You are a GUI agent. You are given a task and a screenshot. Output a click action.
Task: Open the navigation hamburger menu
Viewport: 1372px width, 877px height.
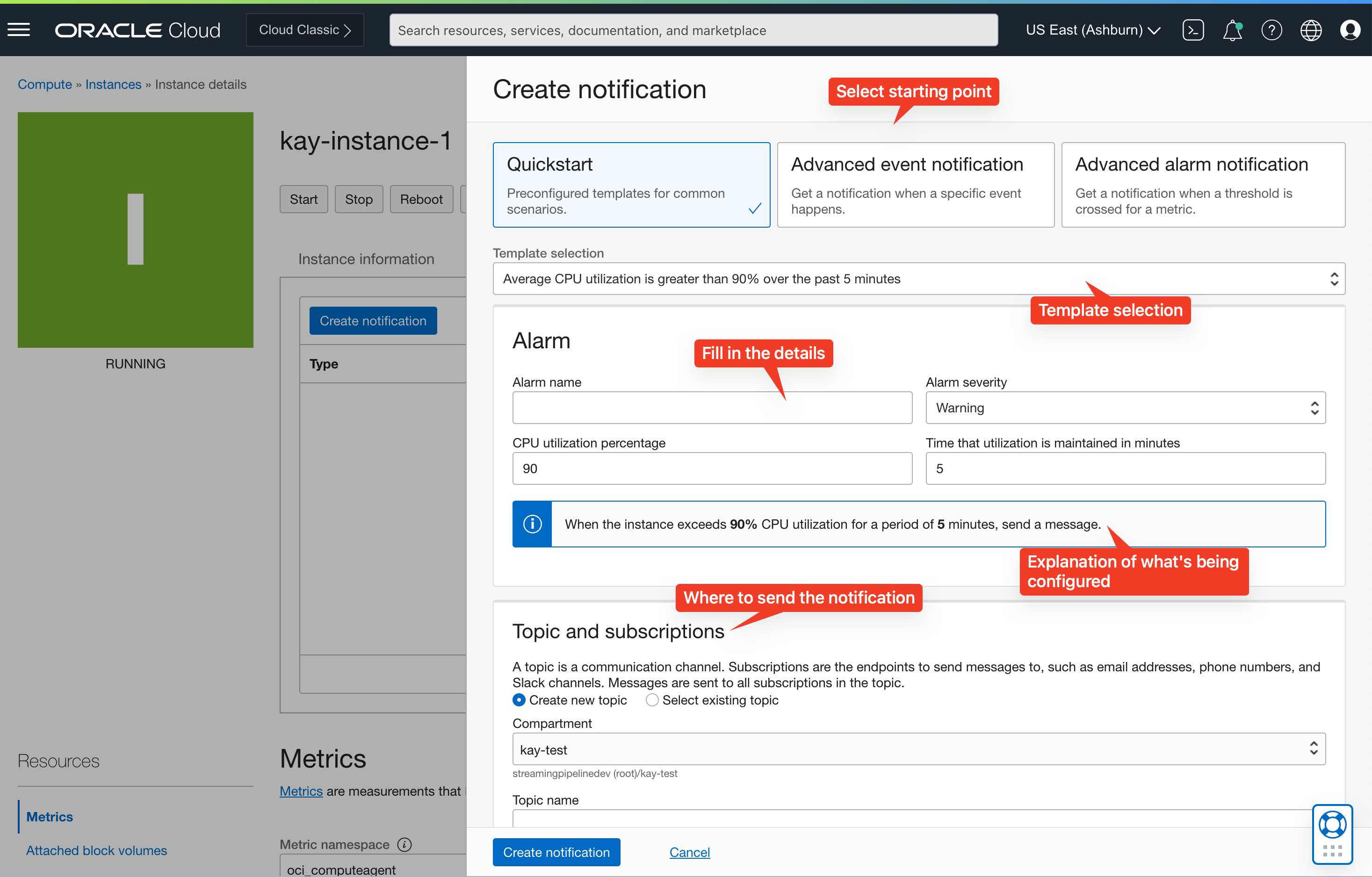19,29
